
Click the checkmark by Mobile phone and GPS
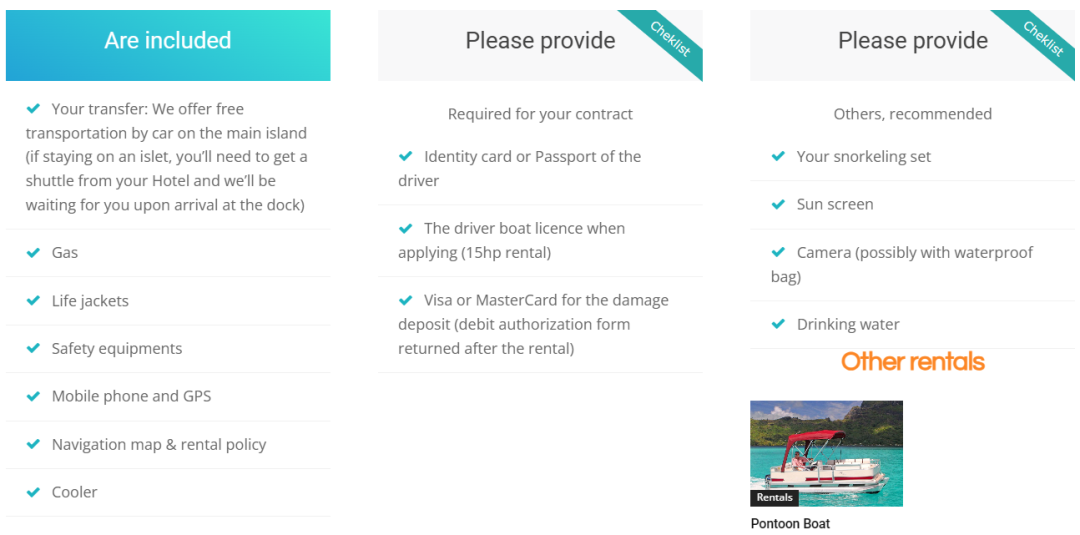(32, 397)
